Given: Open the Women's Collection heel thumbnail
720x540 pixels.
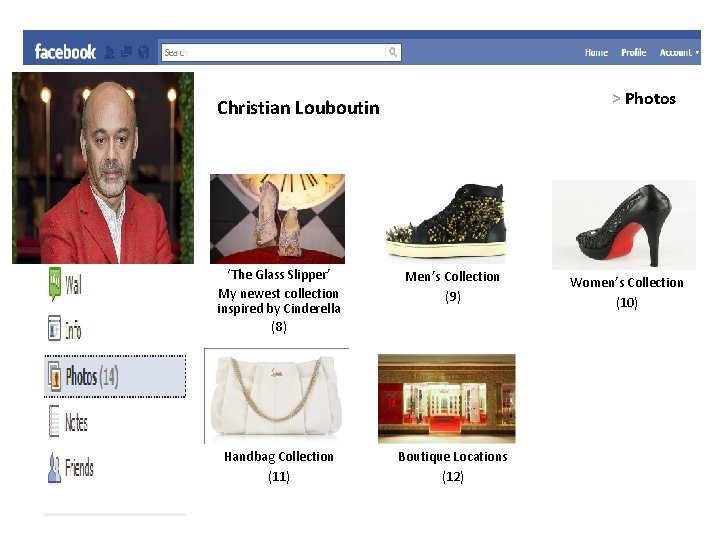Looking at the screenshot, I should (624, 225).
